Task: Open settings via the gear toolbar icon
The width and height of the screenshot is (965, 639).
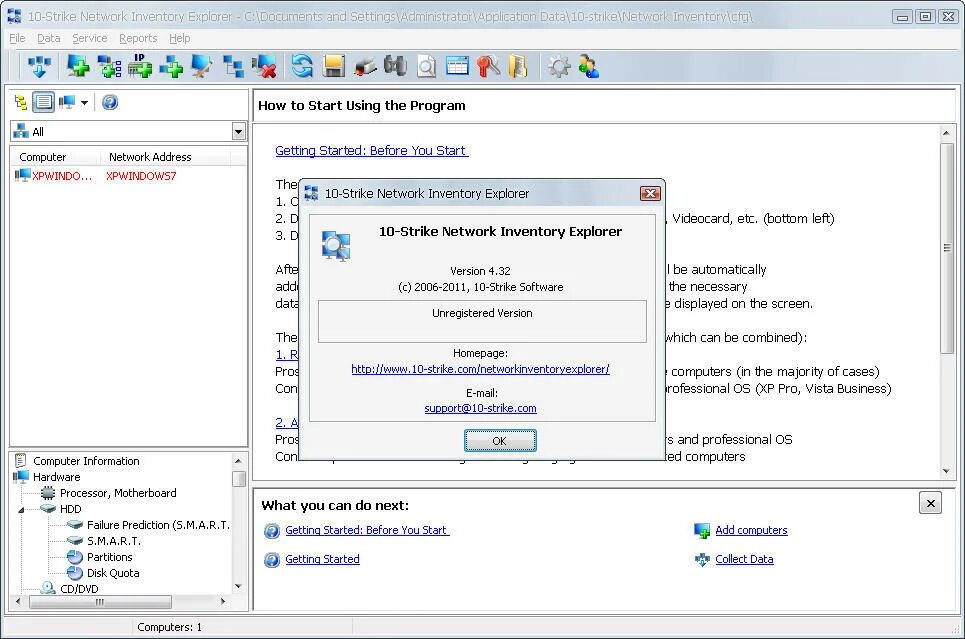Action: tap(559, 66)
